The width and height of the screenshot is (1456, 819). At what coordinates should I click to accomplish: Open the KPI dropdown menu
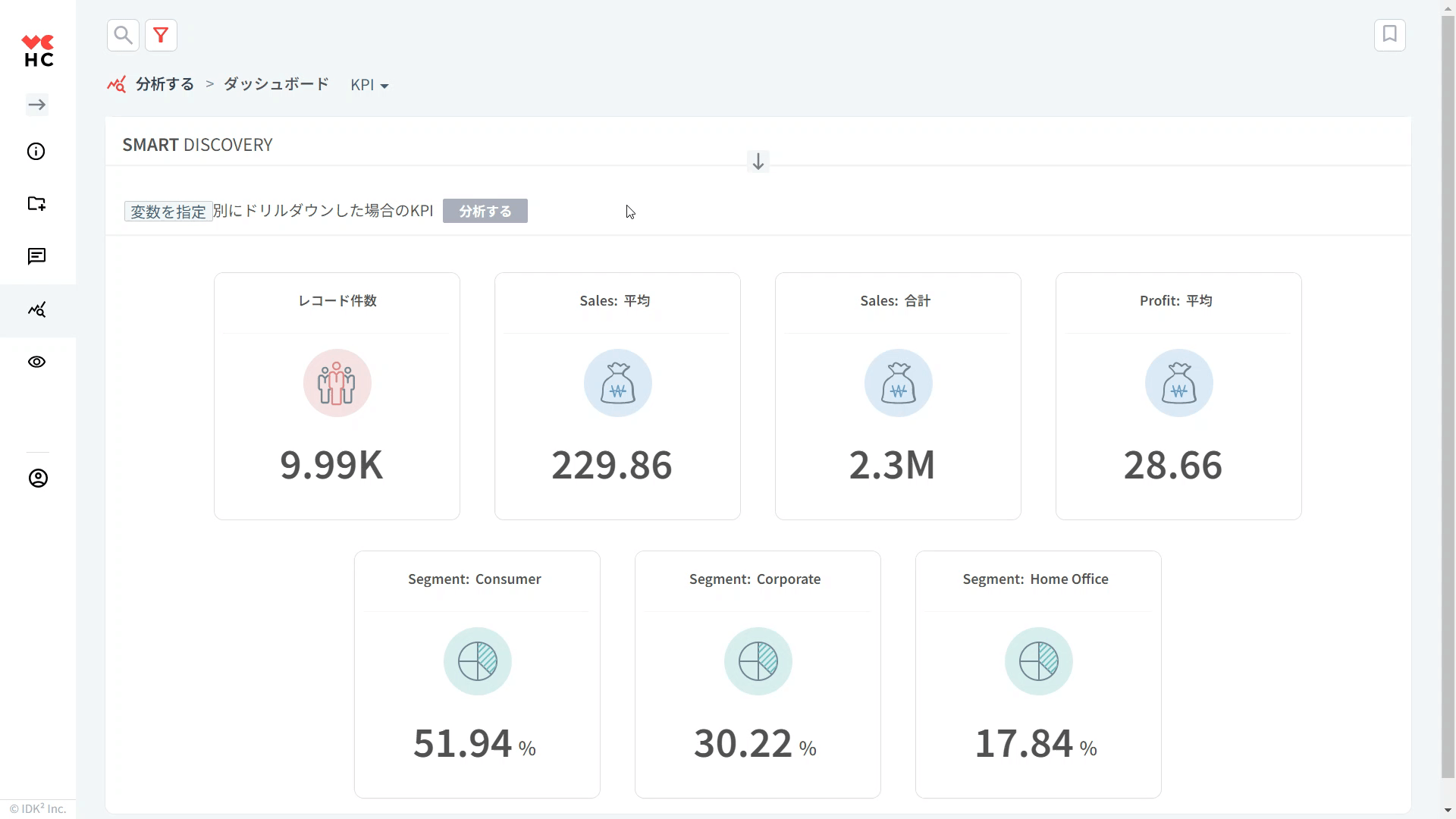[x=369, y=85]
